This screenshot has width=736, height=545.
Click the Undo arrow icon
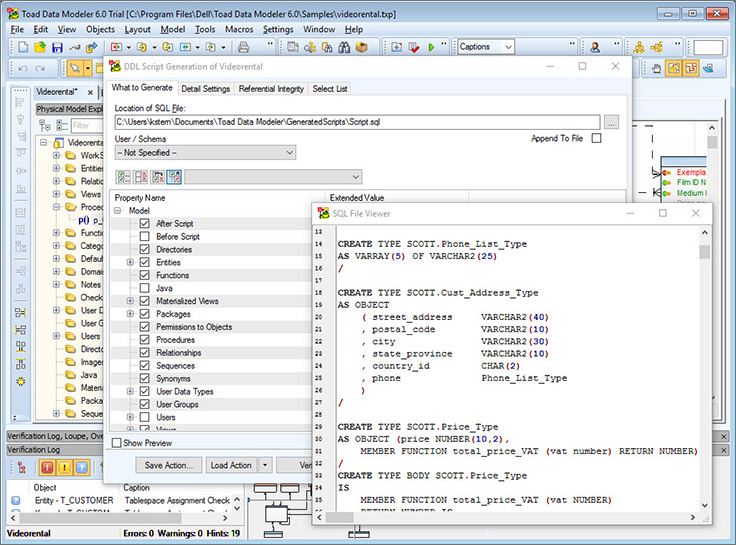point(23,69)
